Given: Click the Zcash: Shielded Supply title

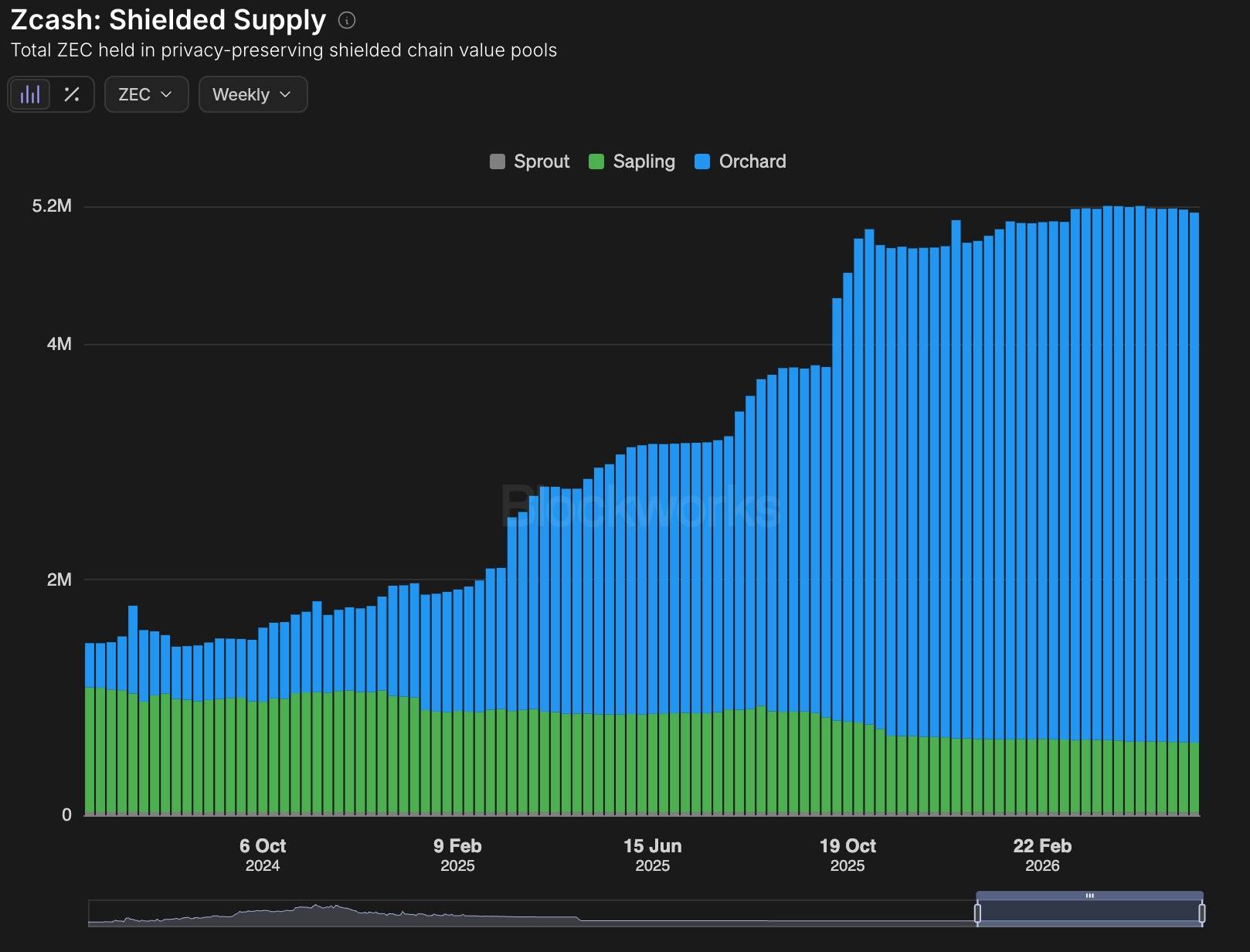Looking at the screenshot, I should (x=168, y=20).
